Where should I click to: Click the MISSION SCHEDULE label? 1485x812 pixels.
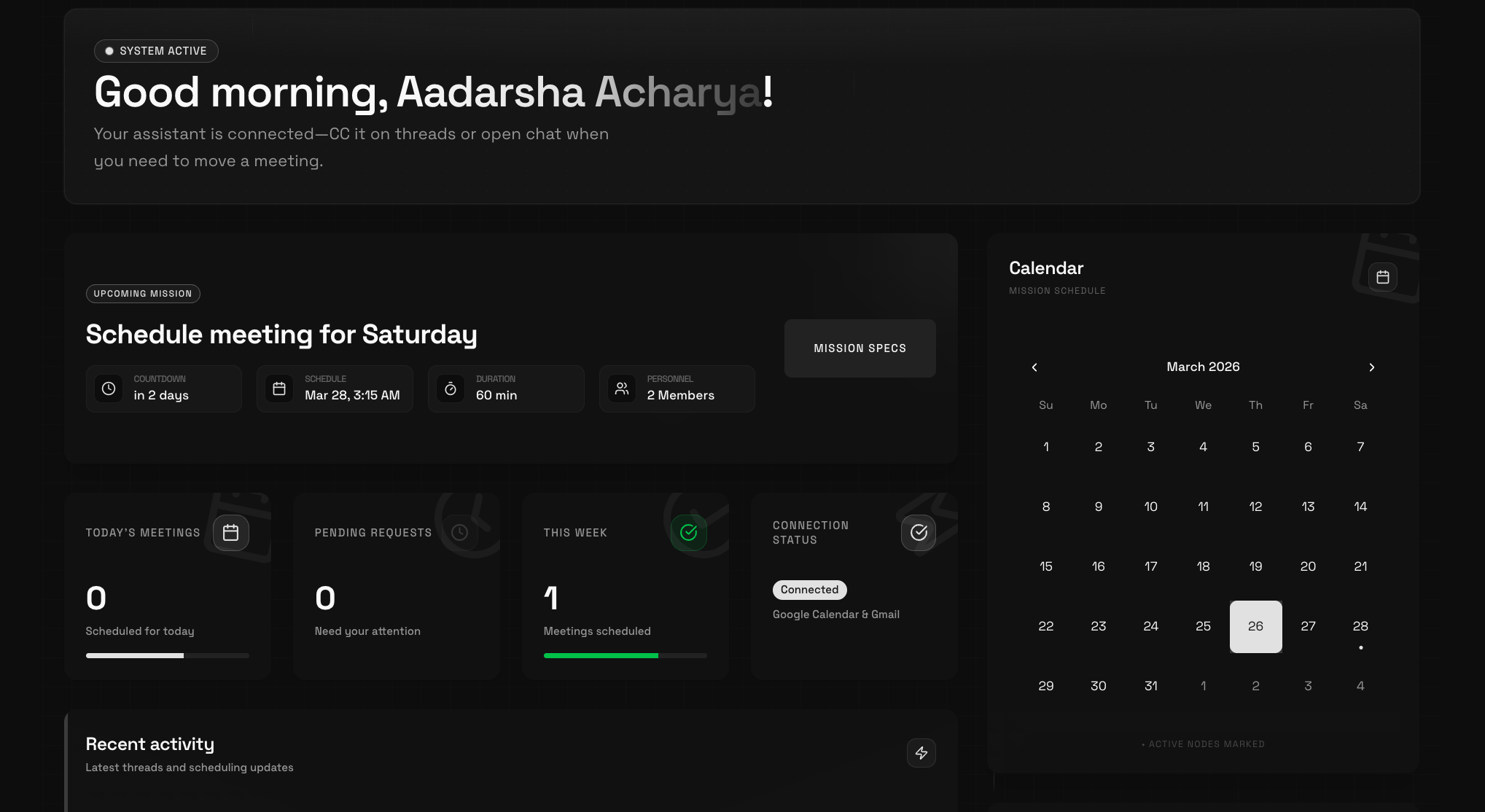(x=1057, y=290)
